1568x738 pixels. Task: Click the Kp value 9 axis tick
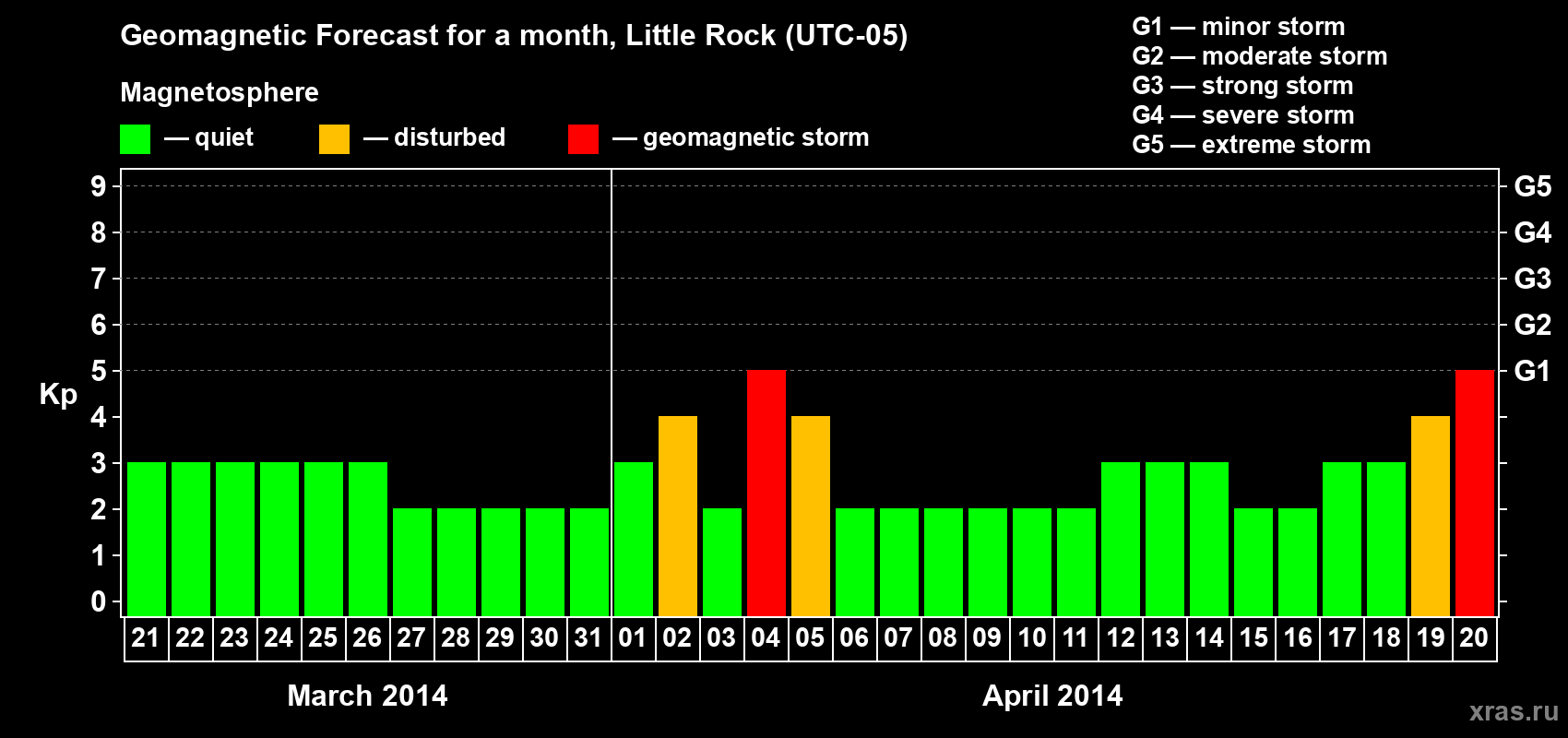coord(99,186)
